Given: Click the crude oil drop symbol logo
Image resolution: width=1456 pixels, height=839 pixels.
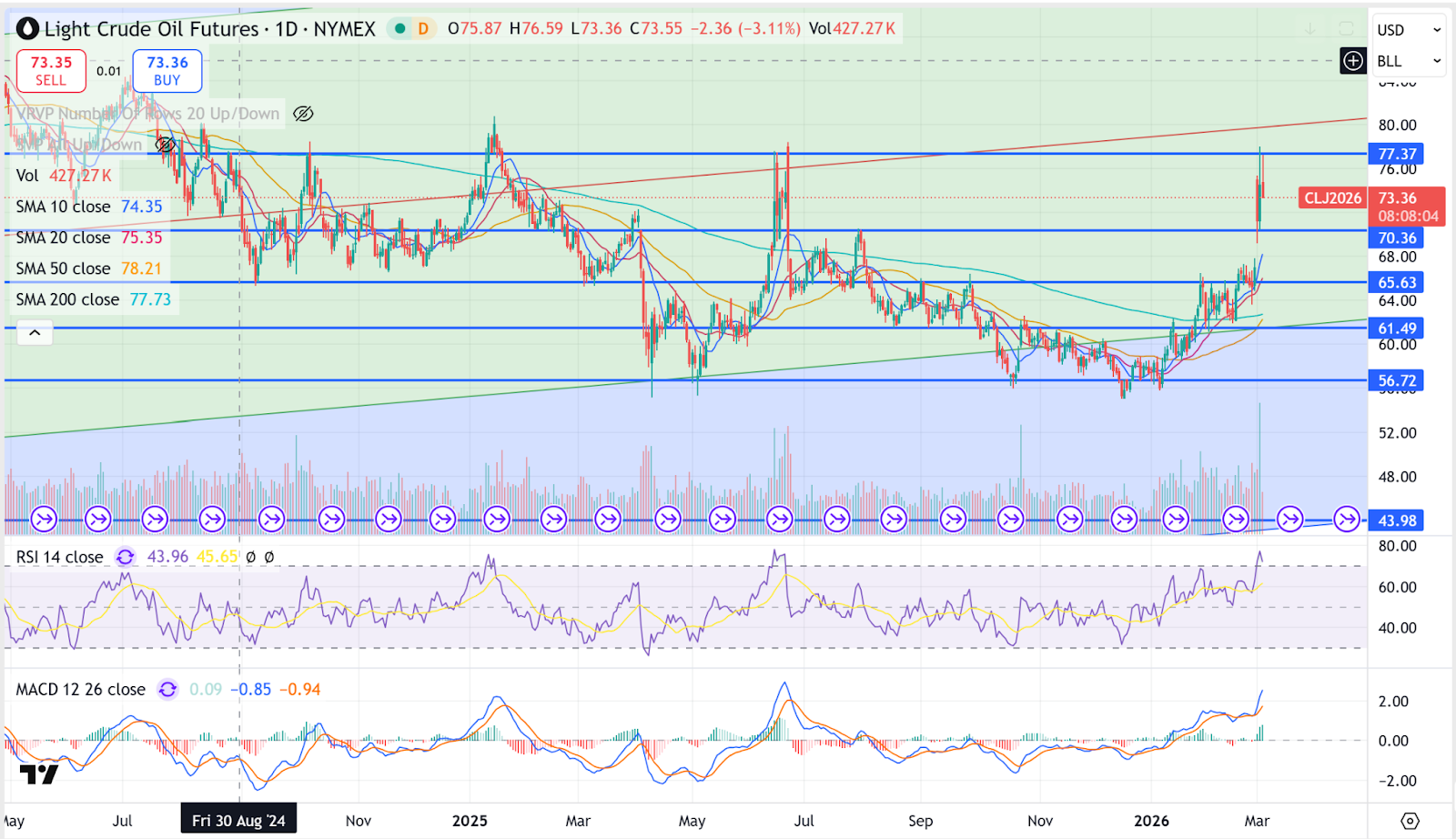Looking at the screenshot, I should tap(28, 29).
